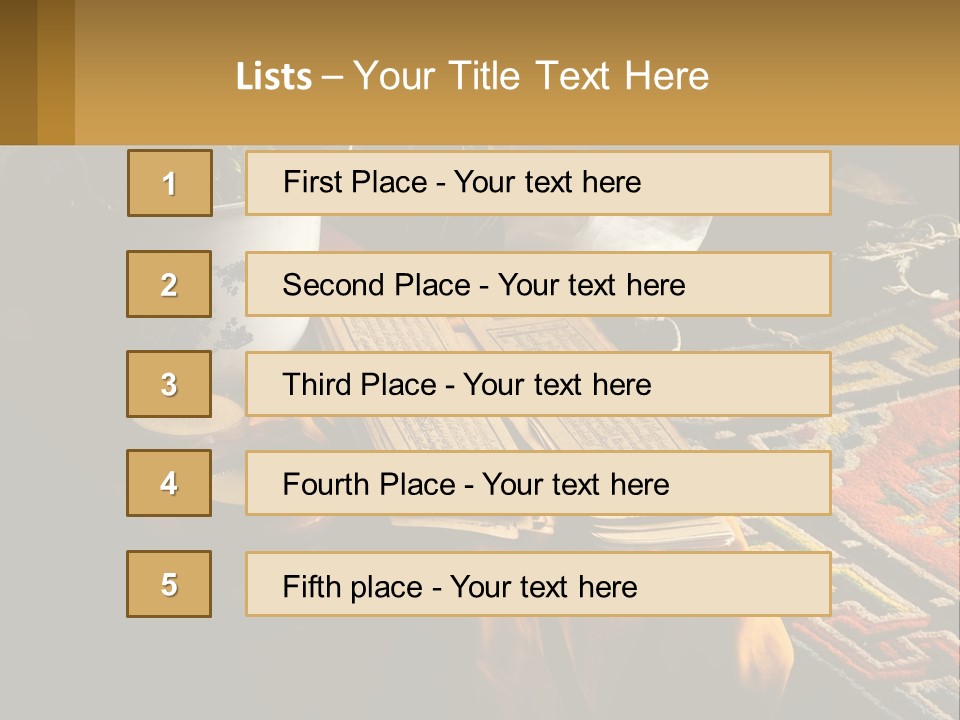This screenshot has height=720, width=960.
Task: Click the slide title text
Action: click(x=472, y=76)
